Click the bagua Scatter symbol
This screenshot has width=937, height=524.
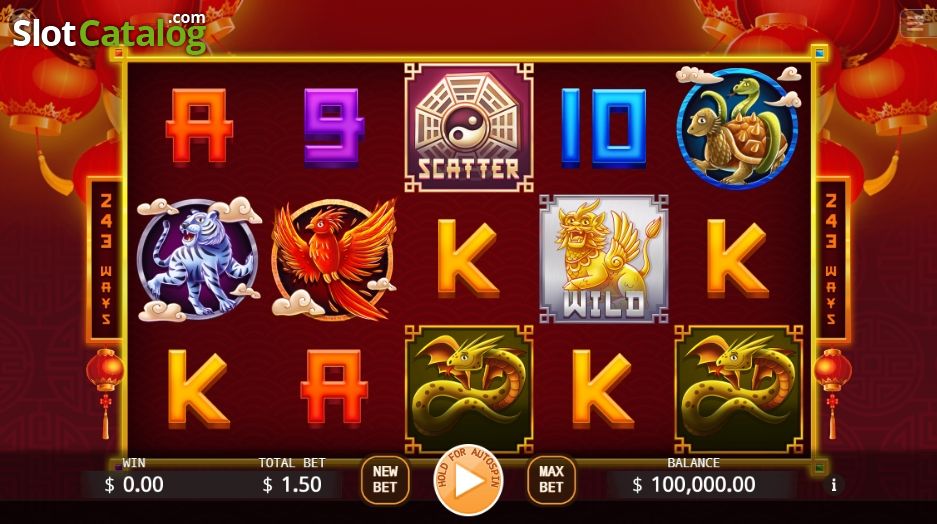[469, 128]
